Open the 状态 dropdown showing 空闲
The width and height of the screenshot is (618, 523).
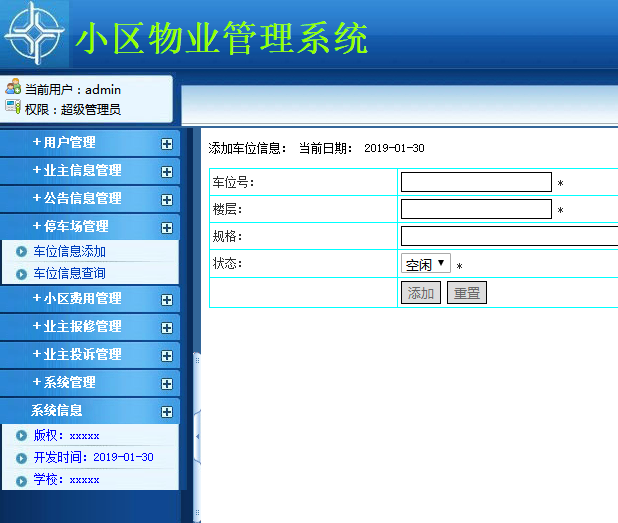click(426, 263)
